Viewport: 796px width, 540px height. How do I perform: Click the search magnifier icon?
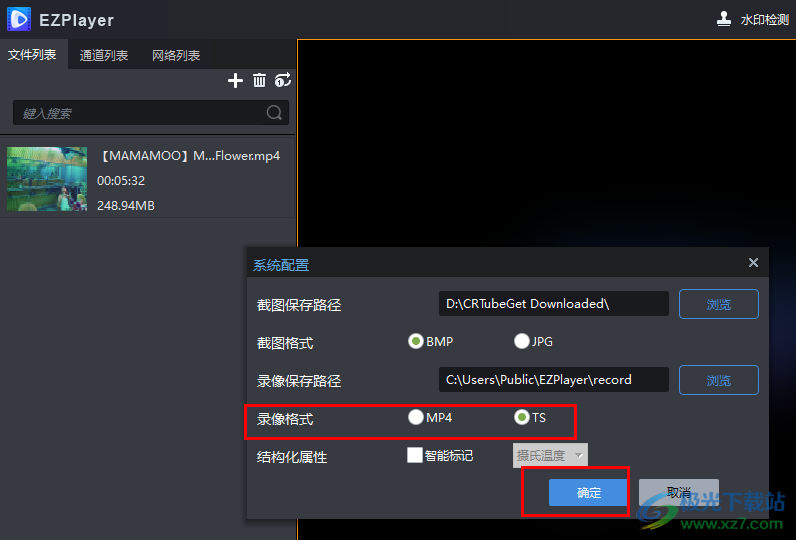point(274,112)
